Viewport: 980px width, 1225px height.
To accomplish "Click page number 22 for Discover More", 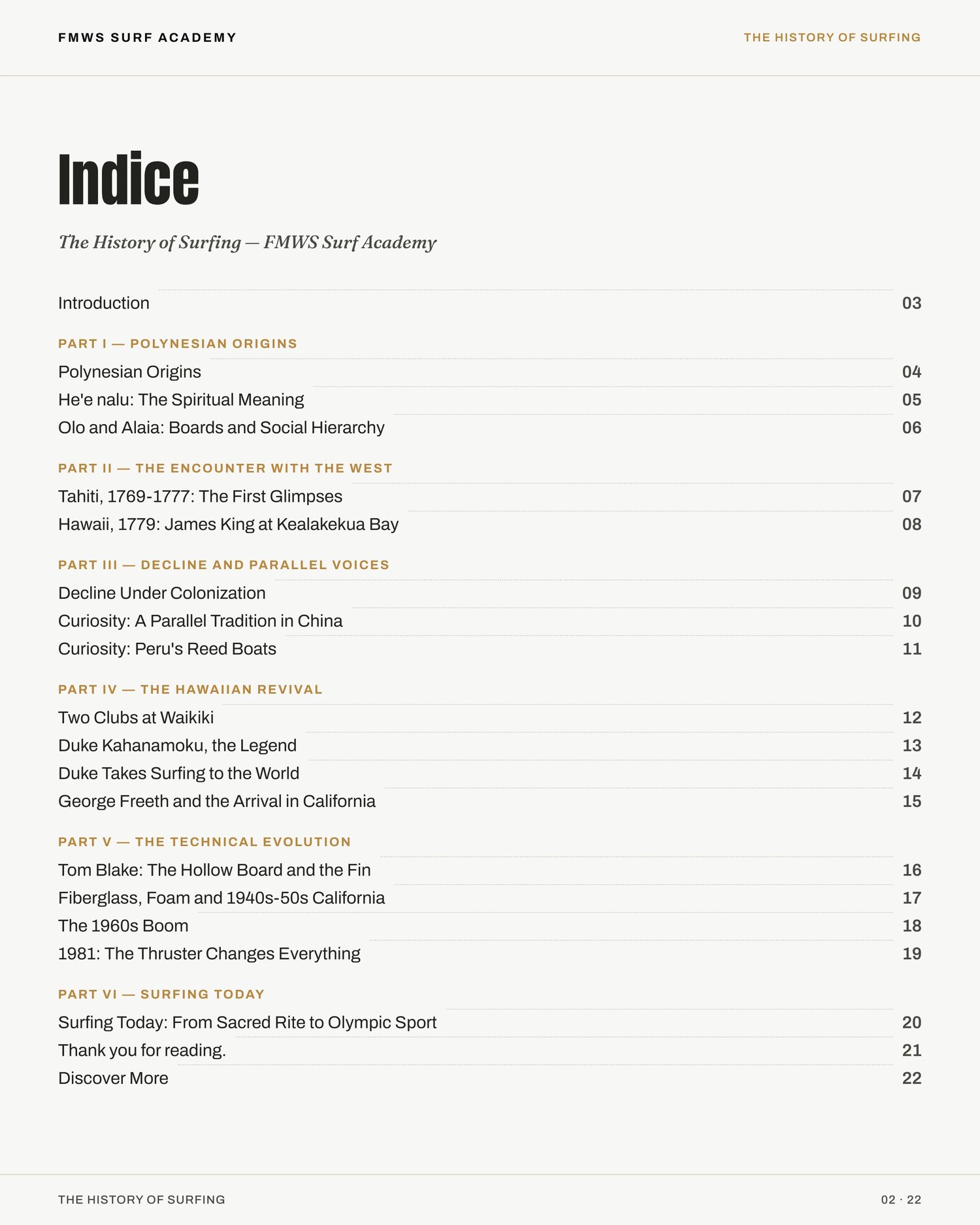I will (911, 1079).
